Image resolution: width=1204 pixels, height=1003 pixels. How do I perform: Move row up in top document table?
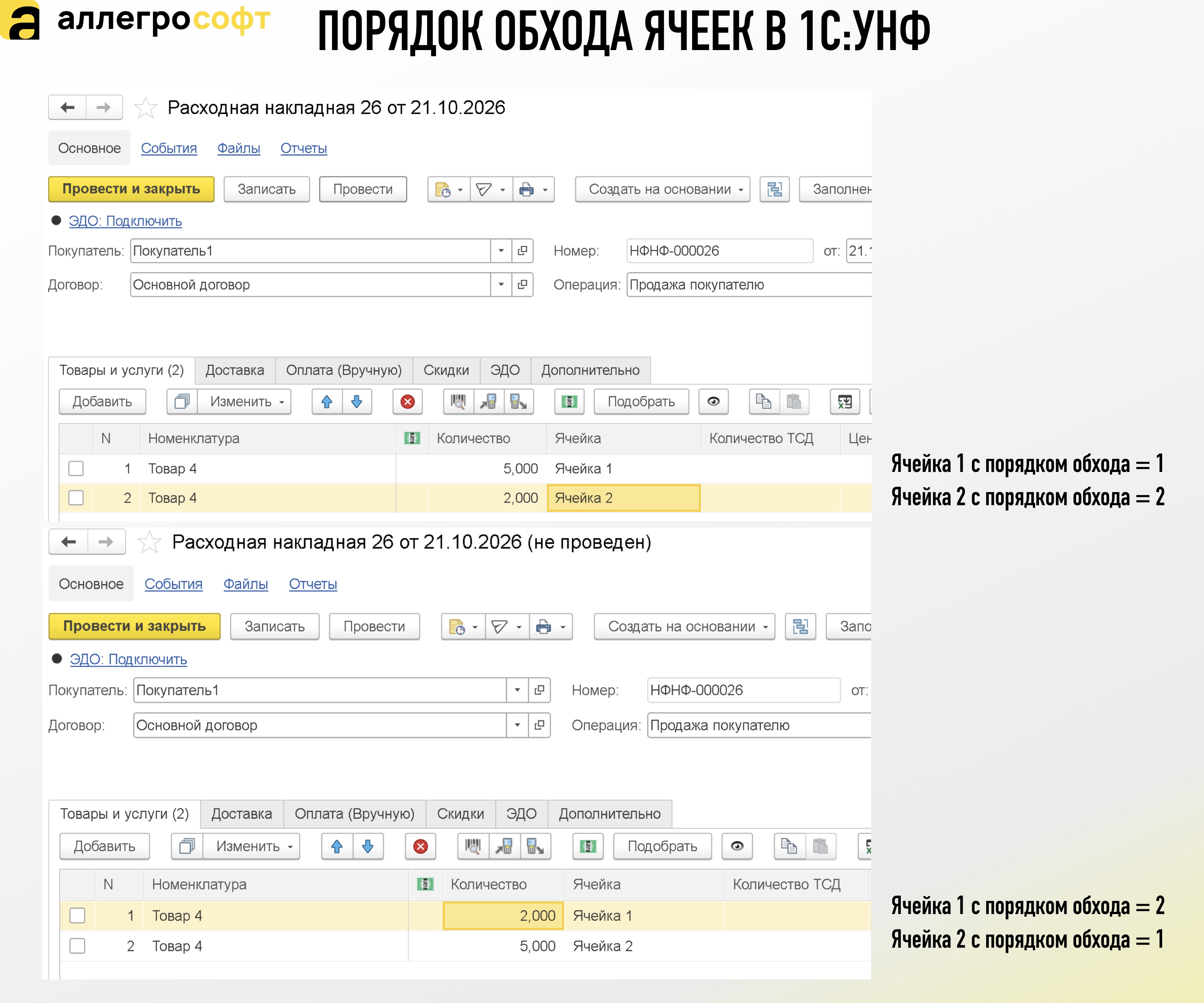coord(327,401)
